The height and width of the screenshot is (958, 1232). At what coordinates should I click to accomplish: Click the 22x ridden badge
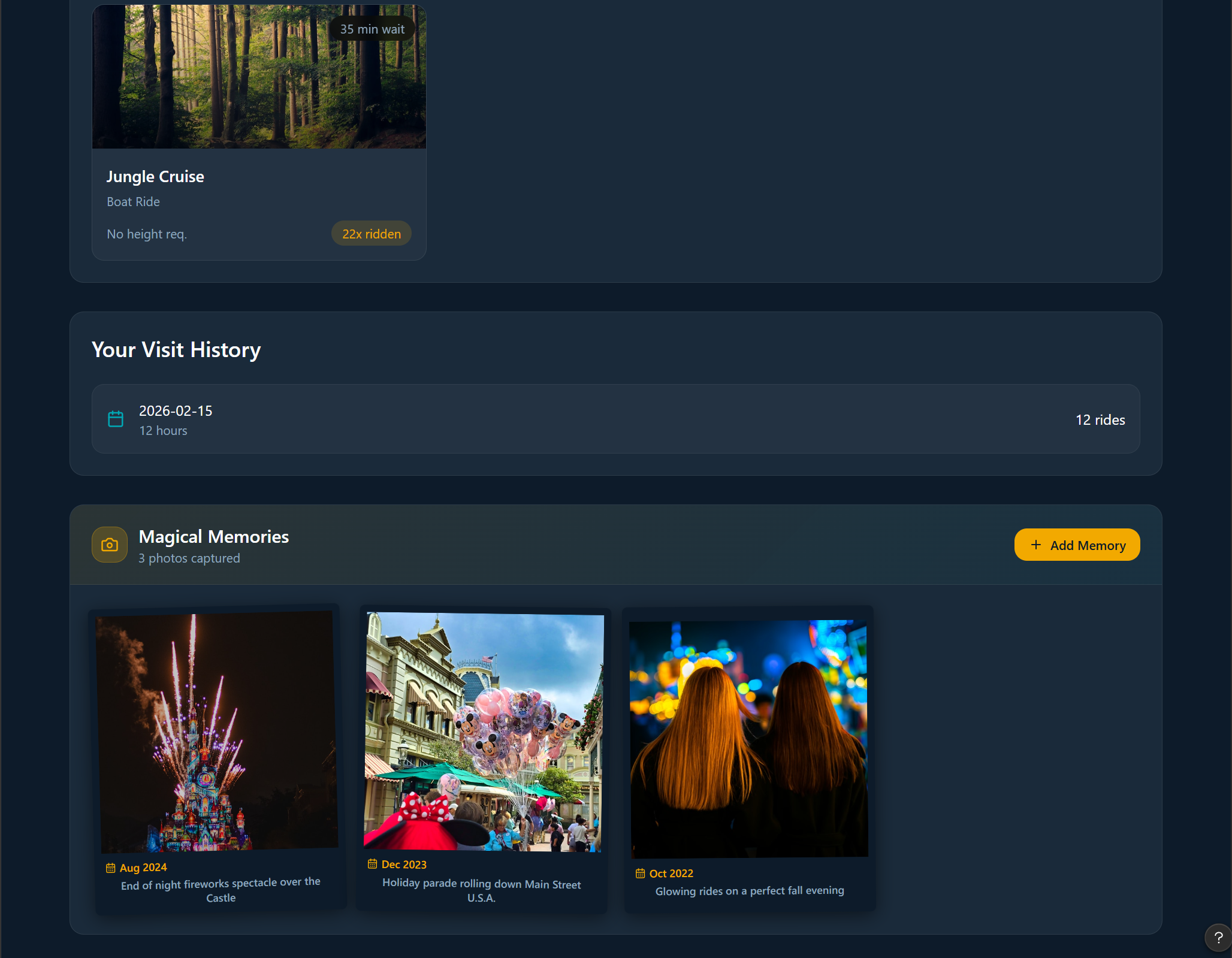pos(371,234)
